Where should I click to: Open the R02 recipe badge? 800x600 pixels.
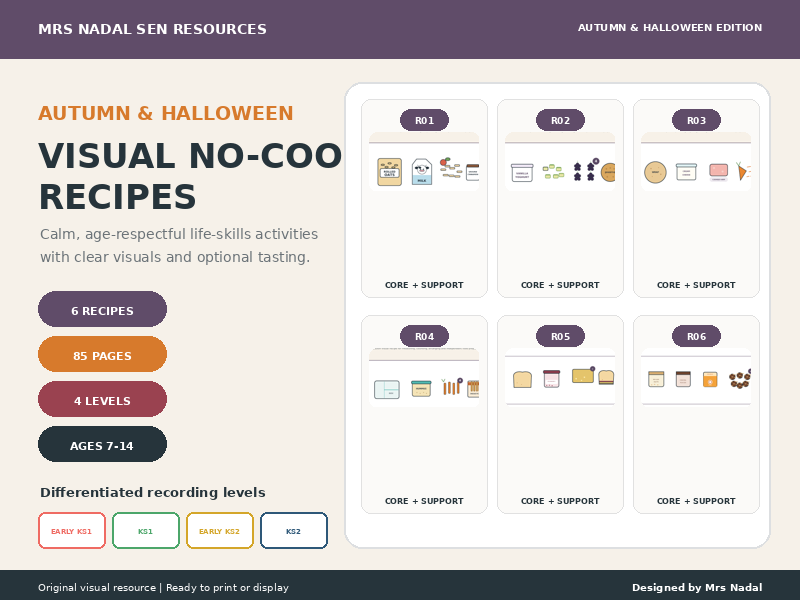(560, 120)
